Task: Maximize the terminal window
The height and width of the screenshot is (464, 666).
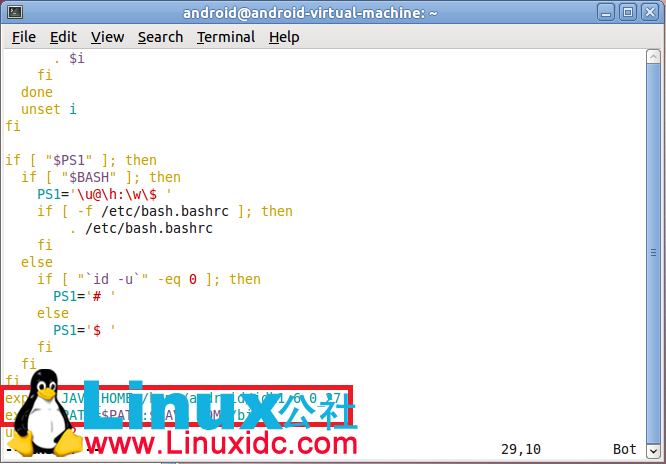Action: tap(630, 12)
